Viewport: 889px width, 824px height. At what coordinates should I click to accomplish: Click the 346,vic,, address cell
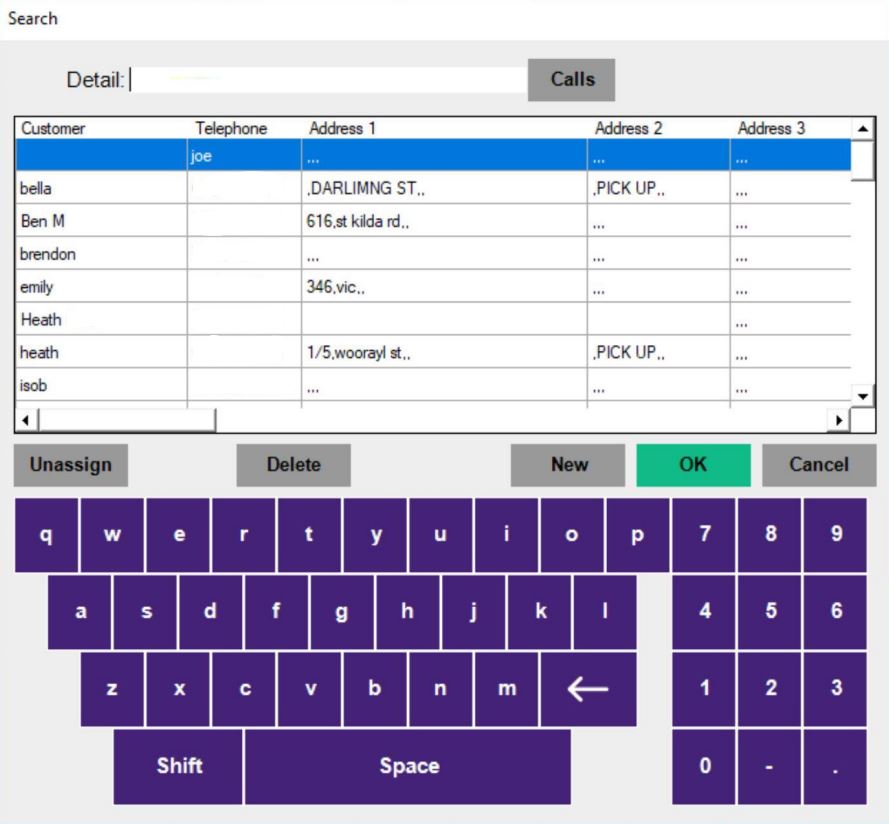pyautogui.click(x=444, y=287)
